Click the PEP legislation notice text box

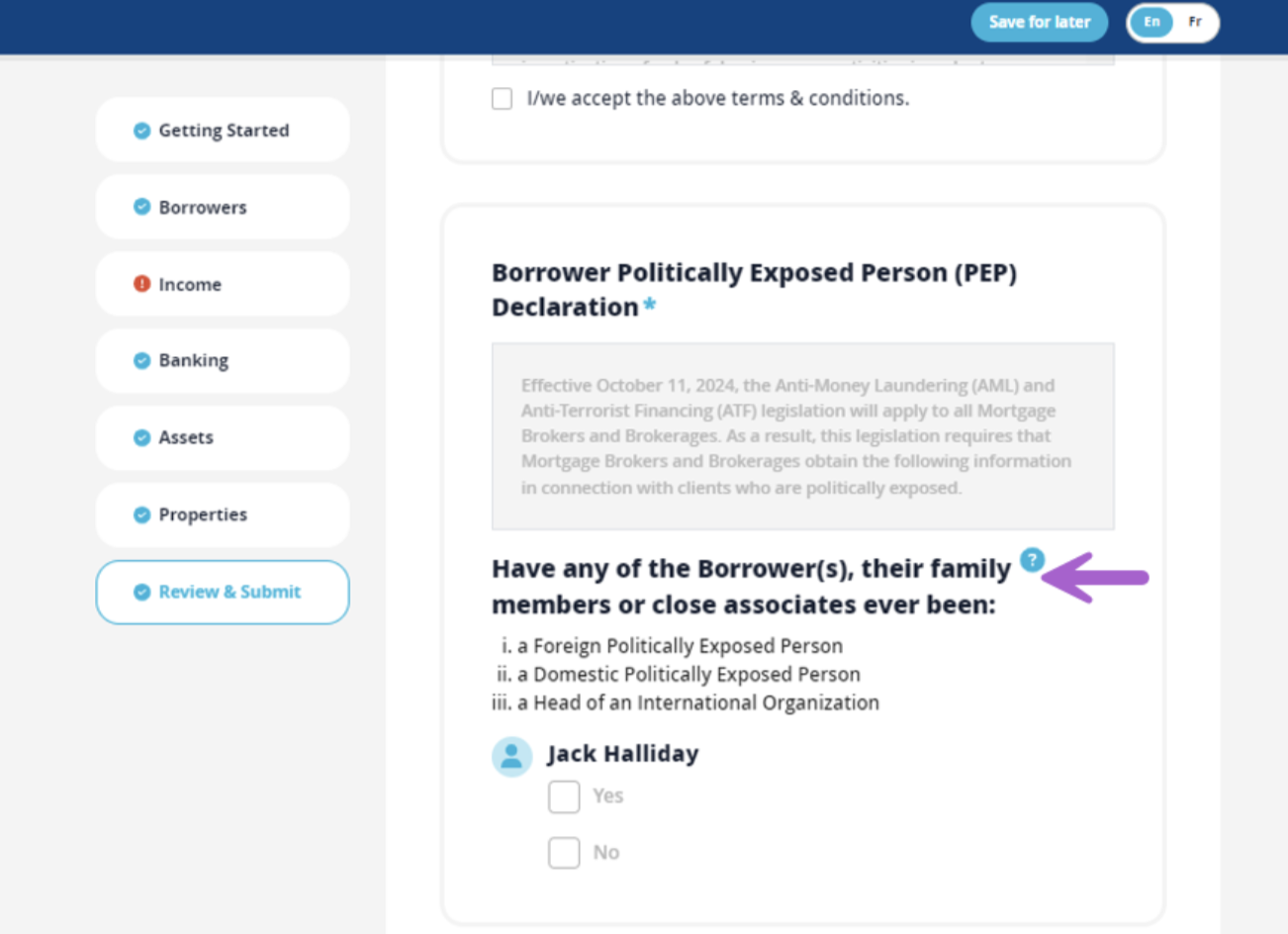(x=802, y=436)
